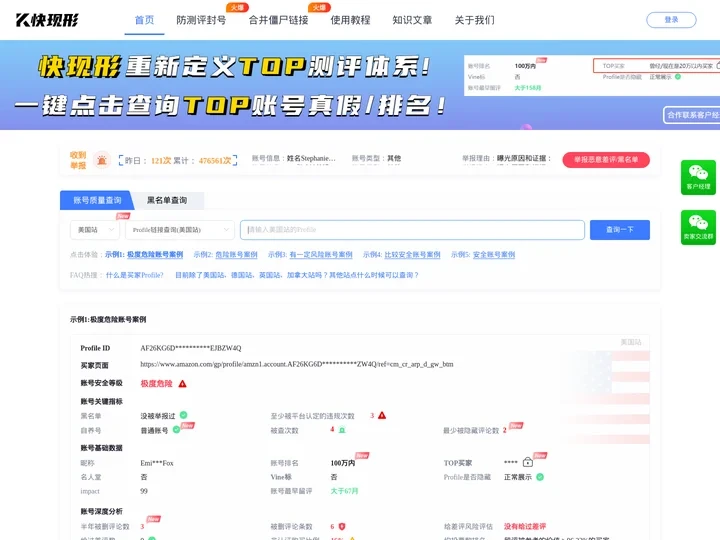Click Profile ID value AF26KG6D
The image size is (720, 540).
point(191,348)
